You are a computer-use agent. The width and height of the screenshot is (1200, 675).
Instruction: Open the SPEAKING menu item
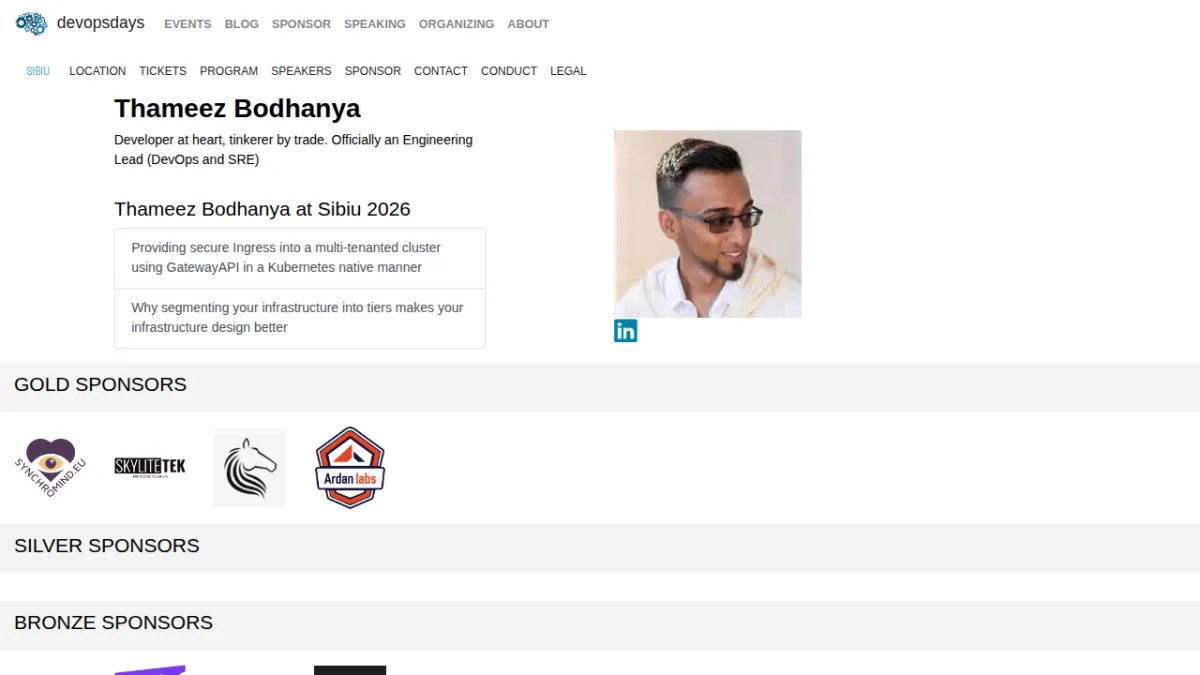pyautogui.click(x=375, y=24)
